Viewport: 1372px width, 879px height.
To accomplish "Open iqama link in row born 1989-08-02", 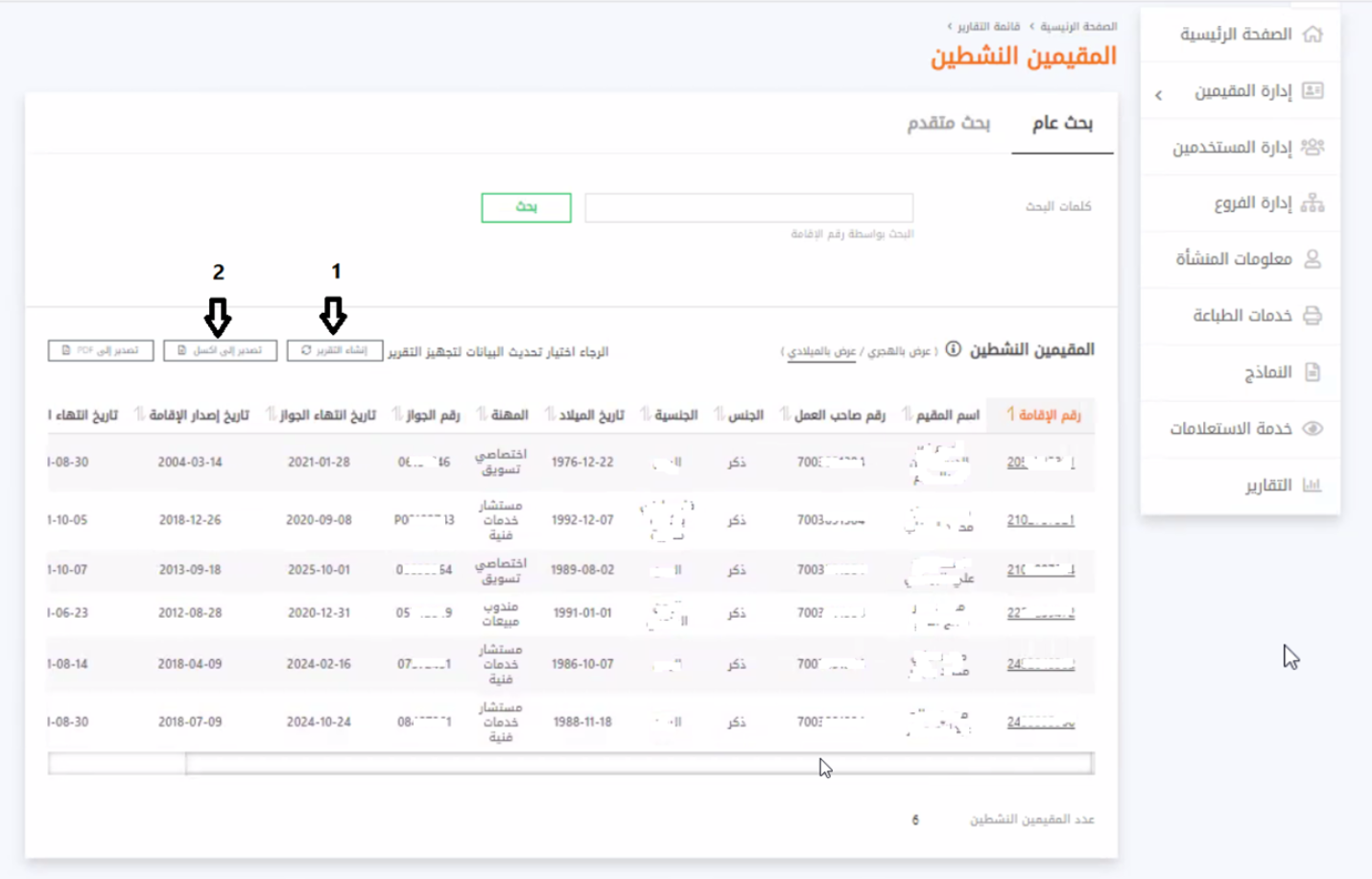I will tap(1041, 570).
